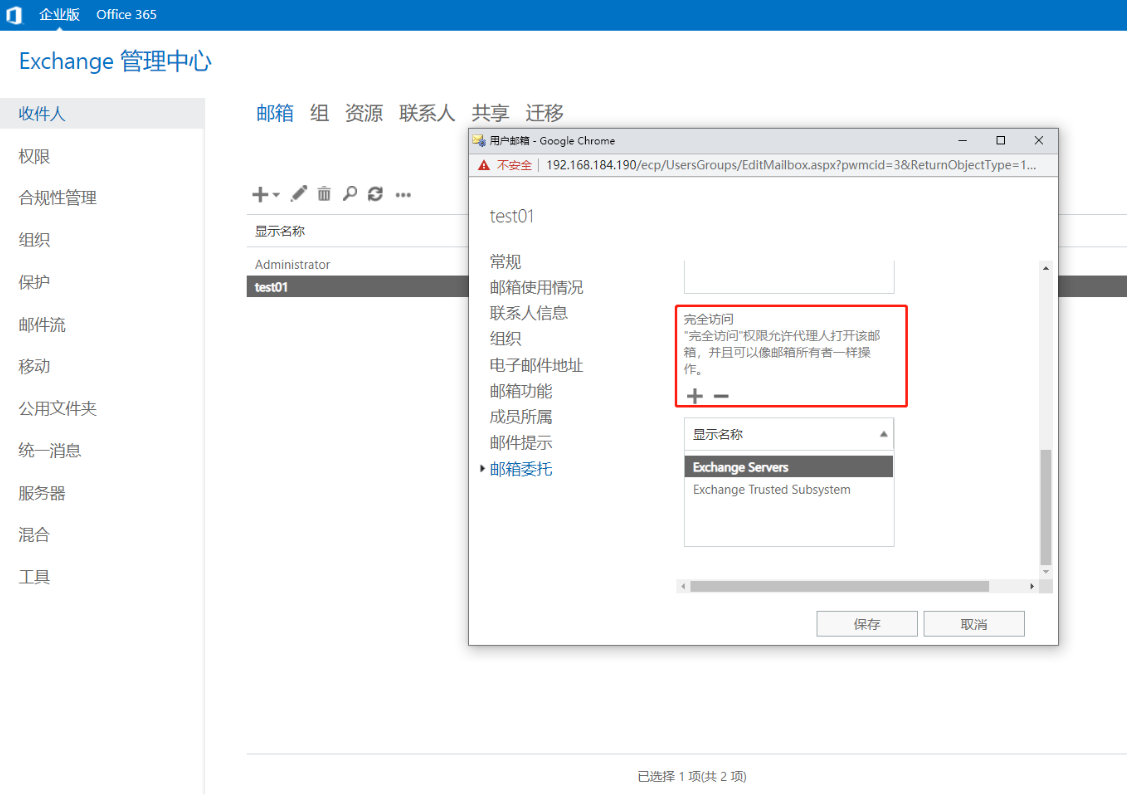Open the 资源 tab
1127x808 pixels.
point(364,113)
